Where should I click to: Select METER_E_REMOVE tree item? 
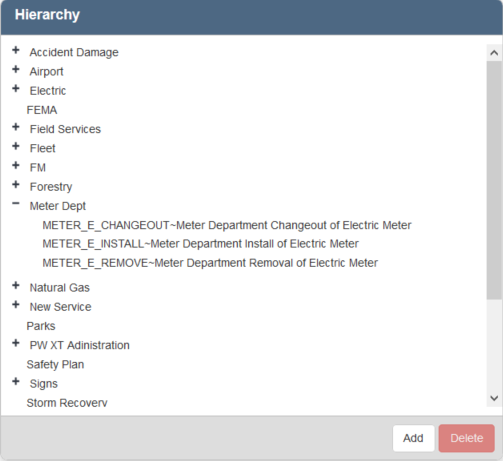[x=210, y=263]
